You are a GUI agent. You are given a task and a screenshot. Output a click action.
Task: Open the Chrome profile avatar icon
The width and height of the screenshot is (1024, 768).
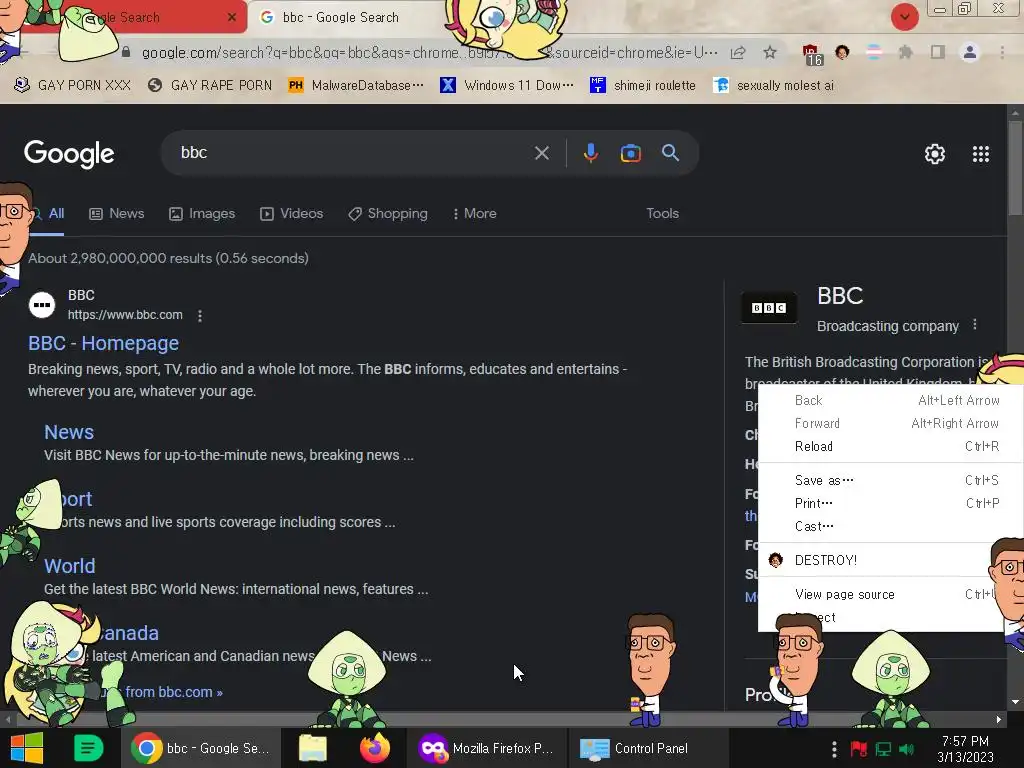pos(969,52)
